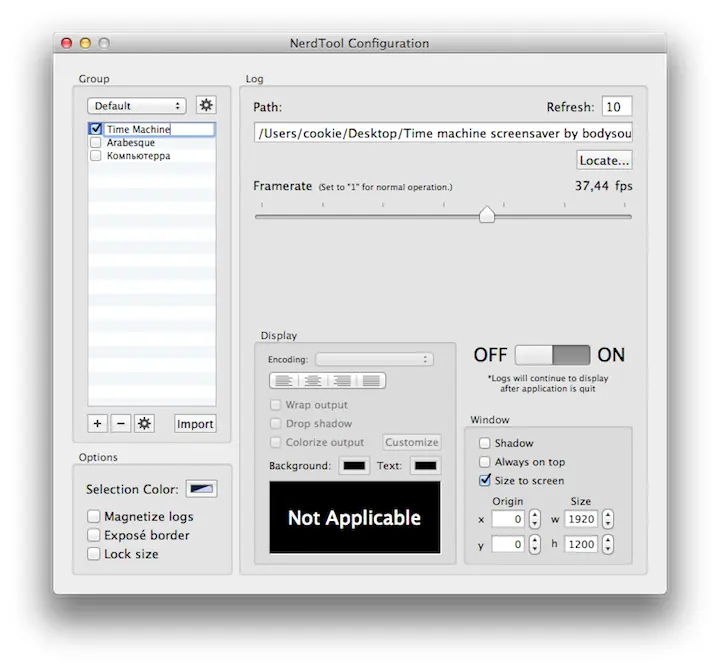Select center text alignment
720x668 pixels.
pyautogui.click(x=313, y=381)
